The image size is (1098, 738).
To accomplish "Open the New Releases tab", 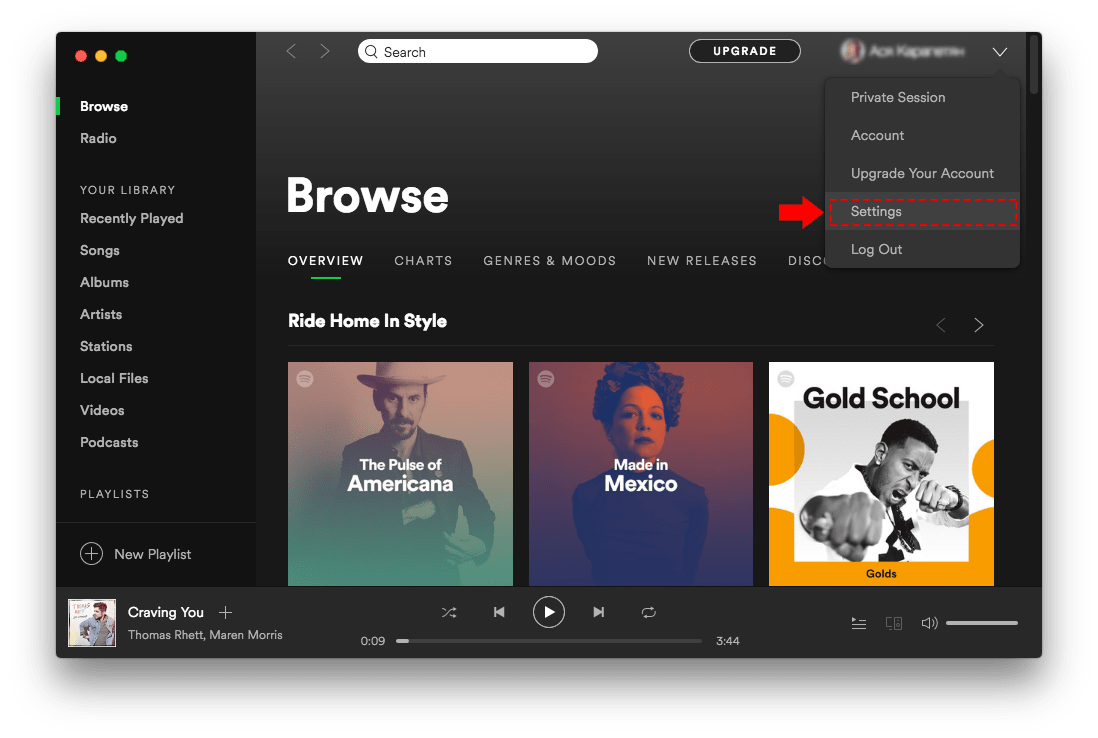I will coord(702,260).
